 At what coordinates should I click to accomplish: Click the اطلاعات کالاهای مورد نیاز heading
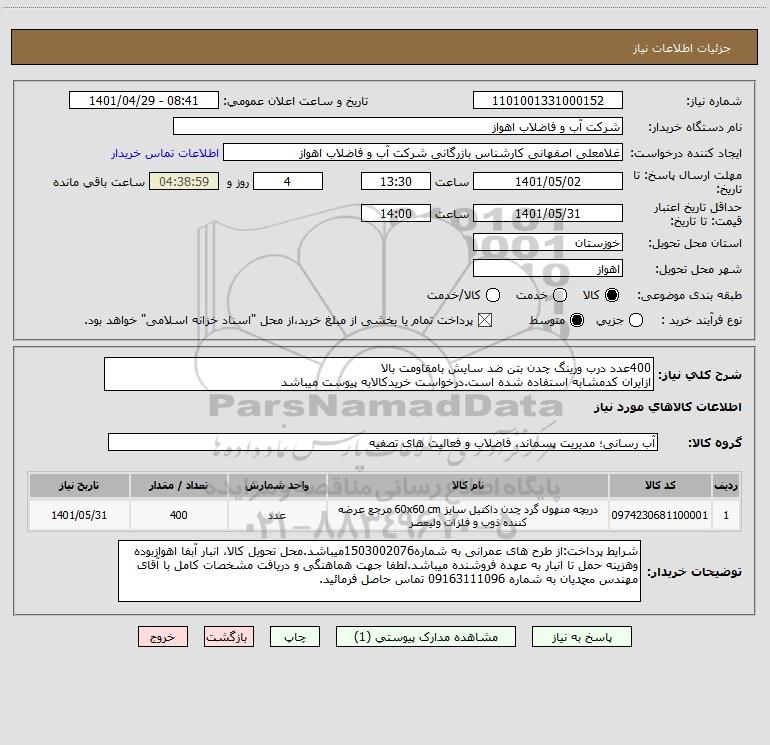667,407
